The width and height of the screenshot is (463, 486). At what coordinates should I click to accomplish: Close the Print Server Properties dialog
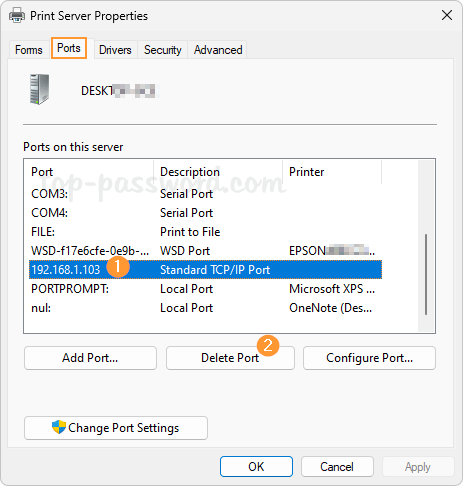click(x=447, y=15)
